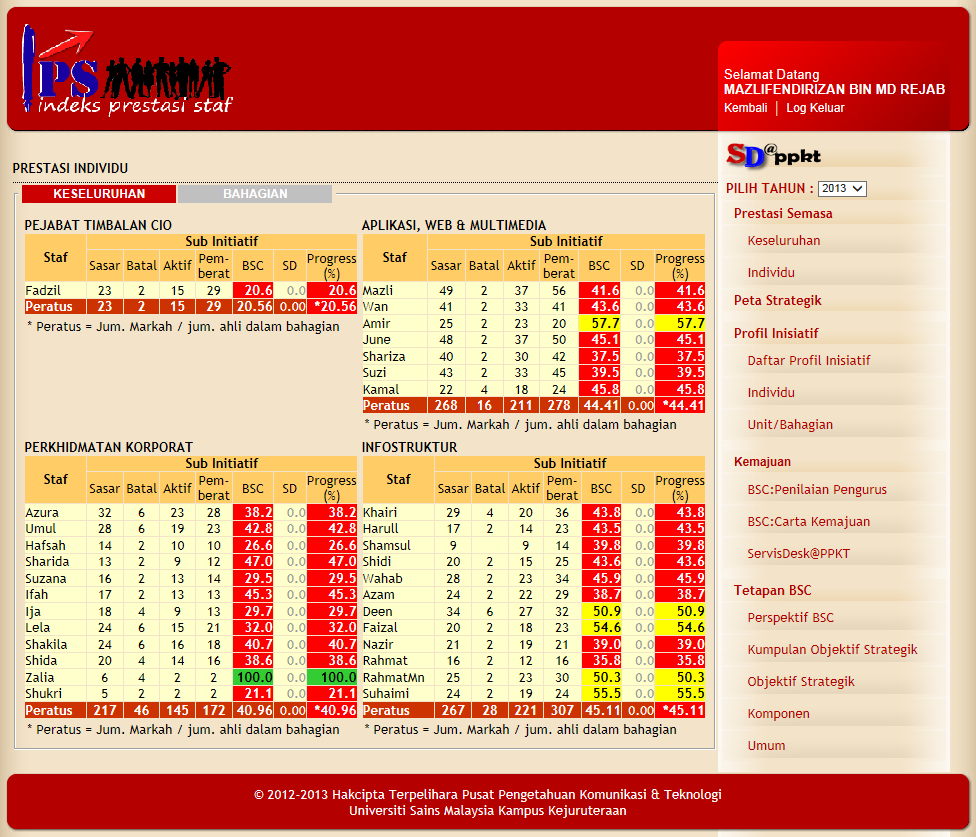Go to BSC:Carta Kemajuan

808,522
